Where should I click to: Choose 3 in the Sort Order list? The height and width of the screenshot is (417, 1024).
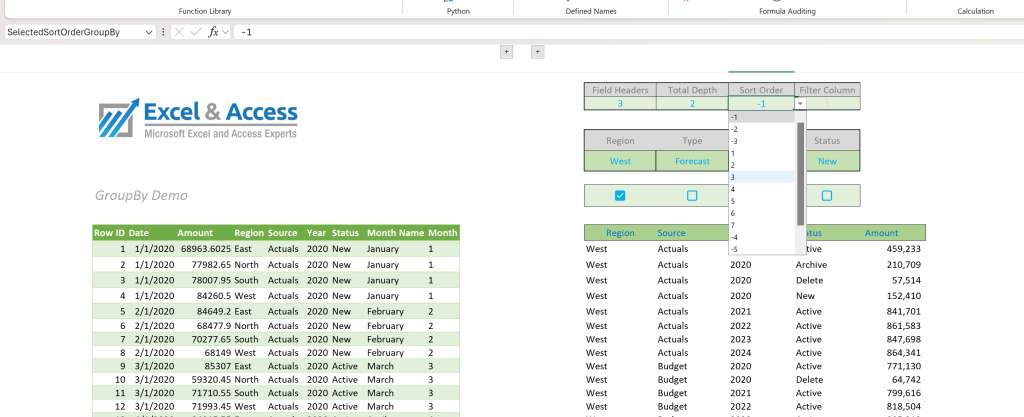tap(762, 177)
